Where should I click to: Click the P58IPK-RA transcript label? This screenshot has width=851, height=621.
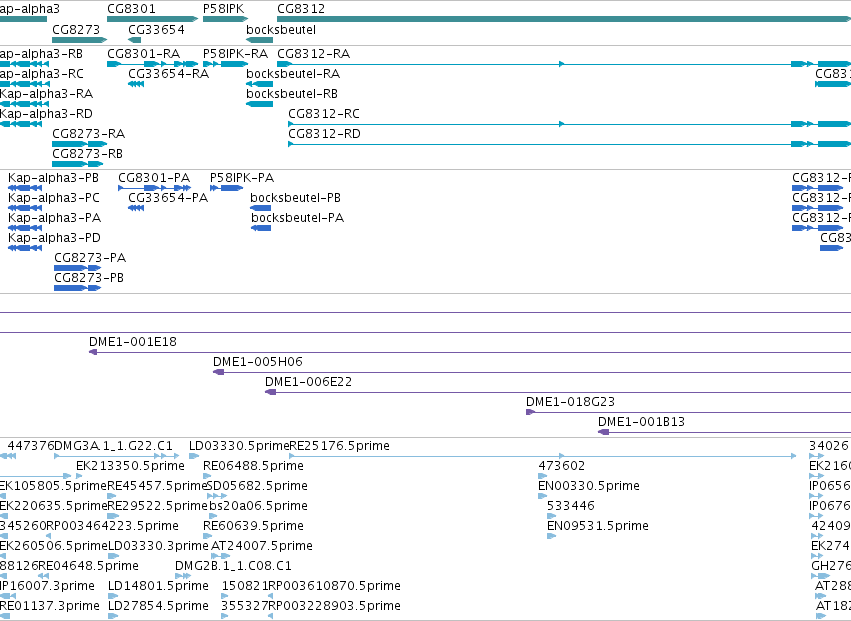(x=236, y=53)
